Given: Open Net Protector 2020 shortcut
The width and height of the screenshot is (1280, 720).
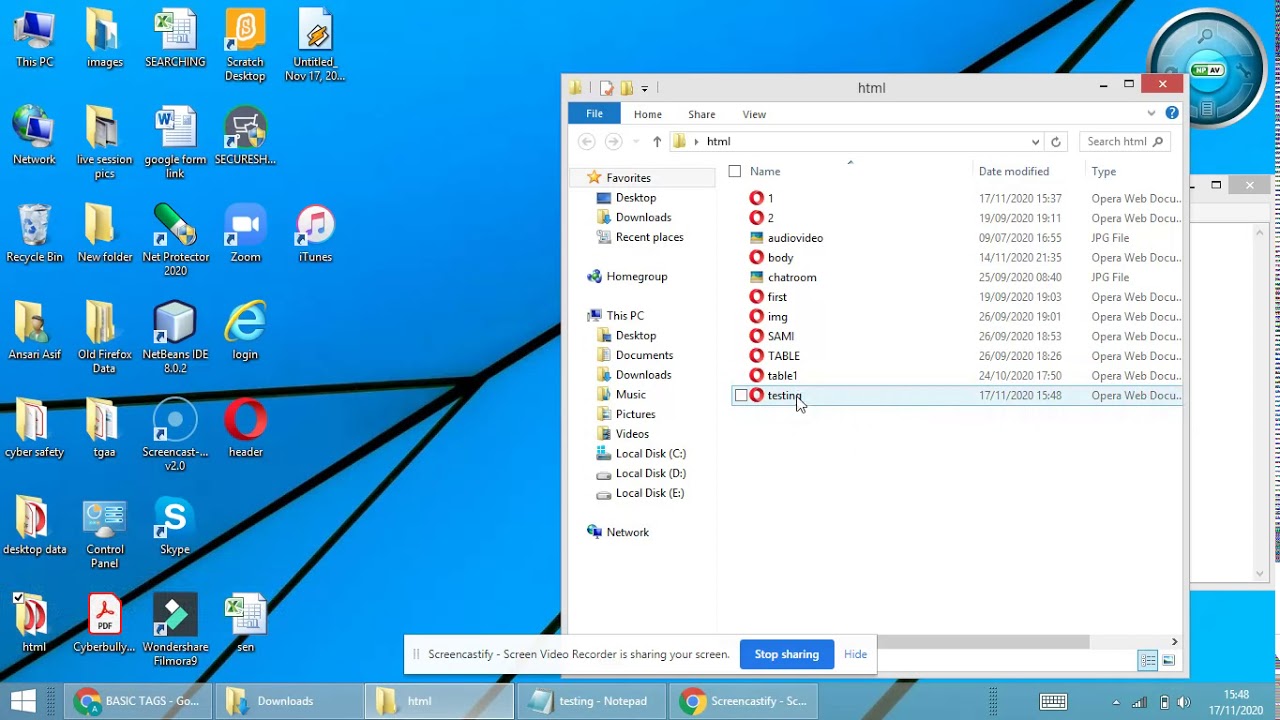Looking at the screenshot, I should (x=175, y=240).
